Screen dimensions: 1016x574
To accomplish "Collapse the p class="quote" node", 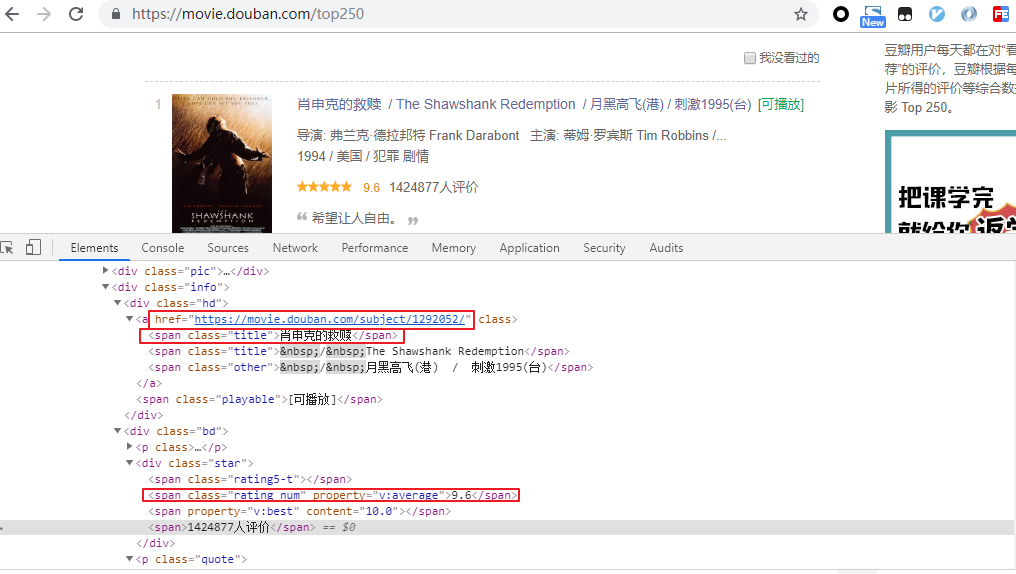I will [x=130, y=558].
